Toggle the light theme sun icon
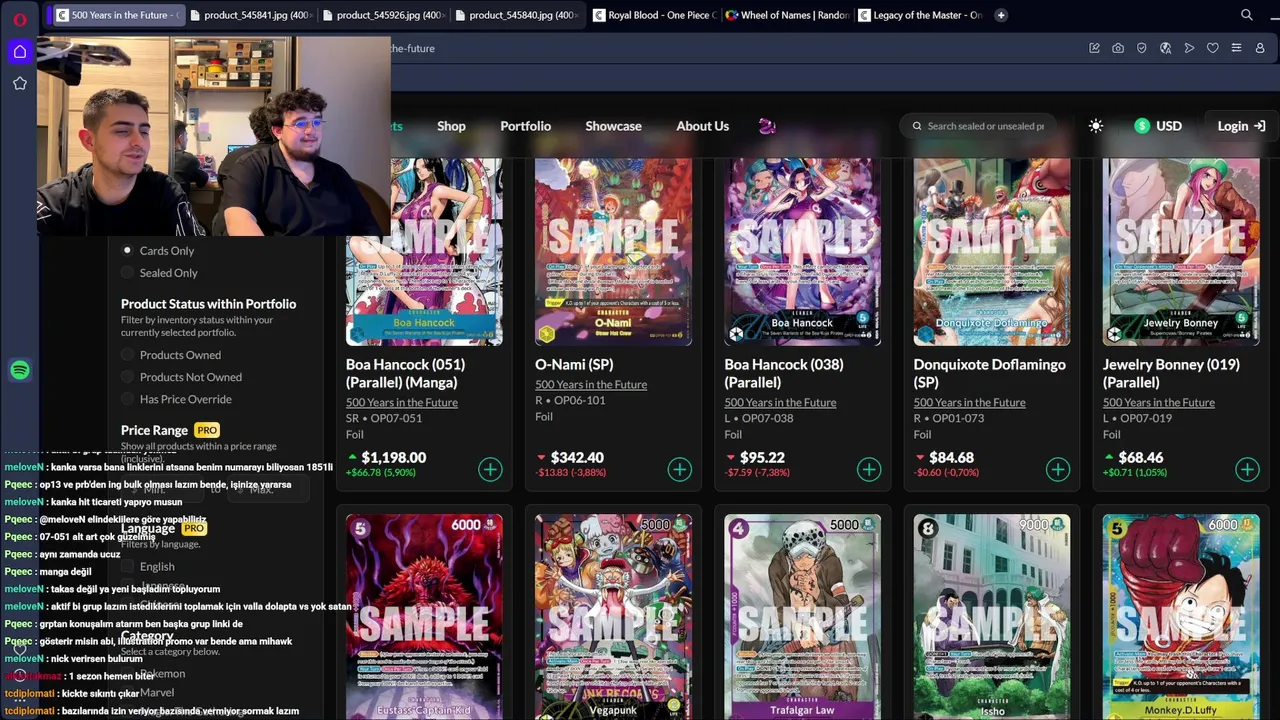 1096,126
